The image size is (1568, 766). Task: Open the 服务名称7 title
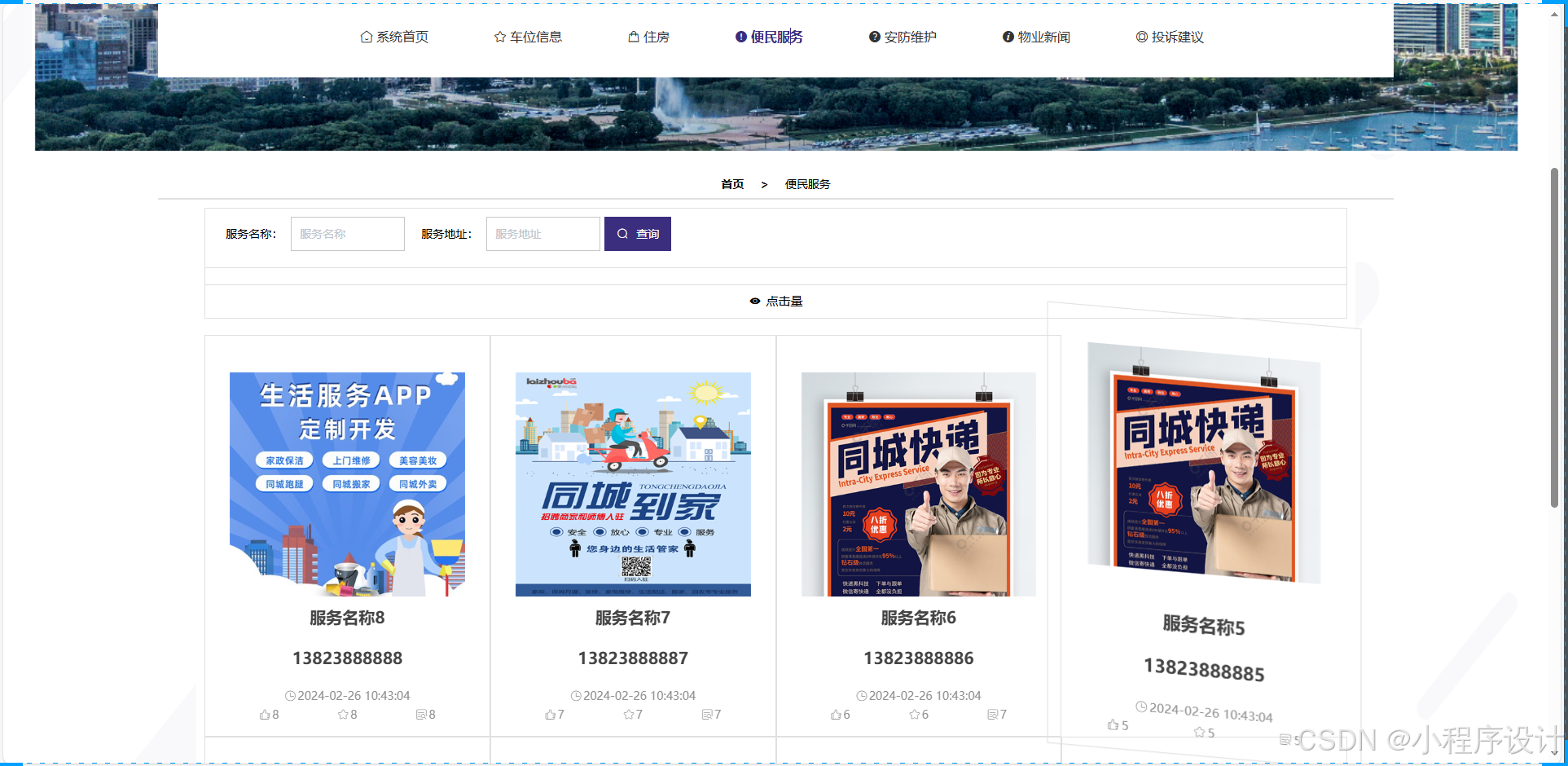click(633, 619)
